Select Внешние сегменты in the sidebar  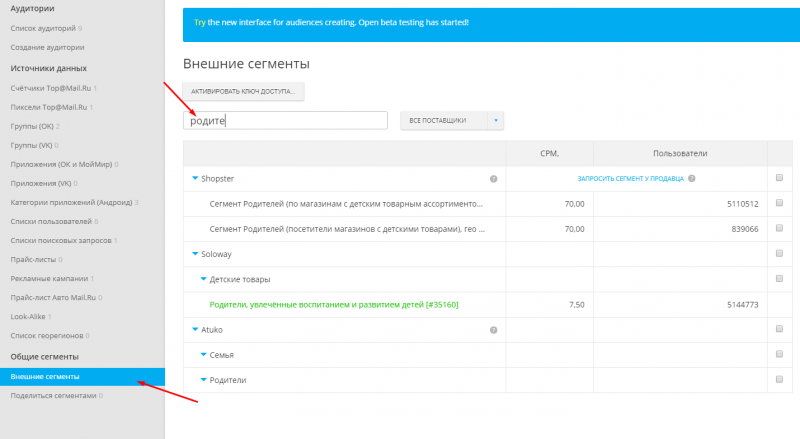pos(82,377)
